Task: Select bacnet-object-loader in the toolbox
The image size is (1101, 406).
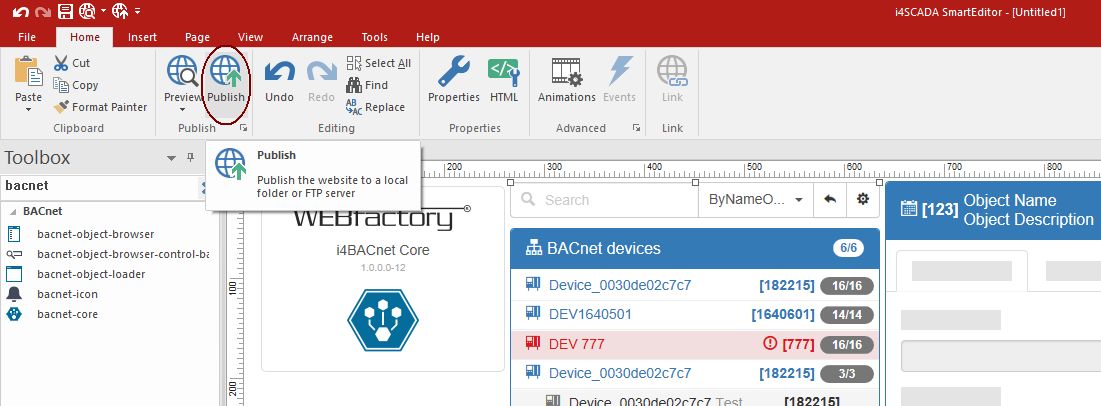Action: (x=90, y=274)
